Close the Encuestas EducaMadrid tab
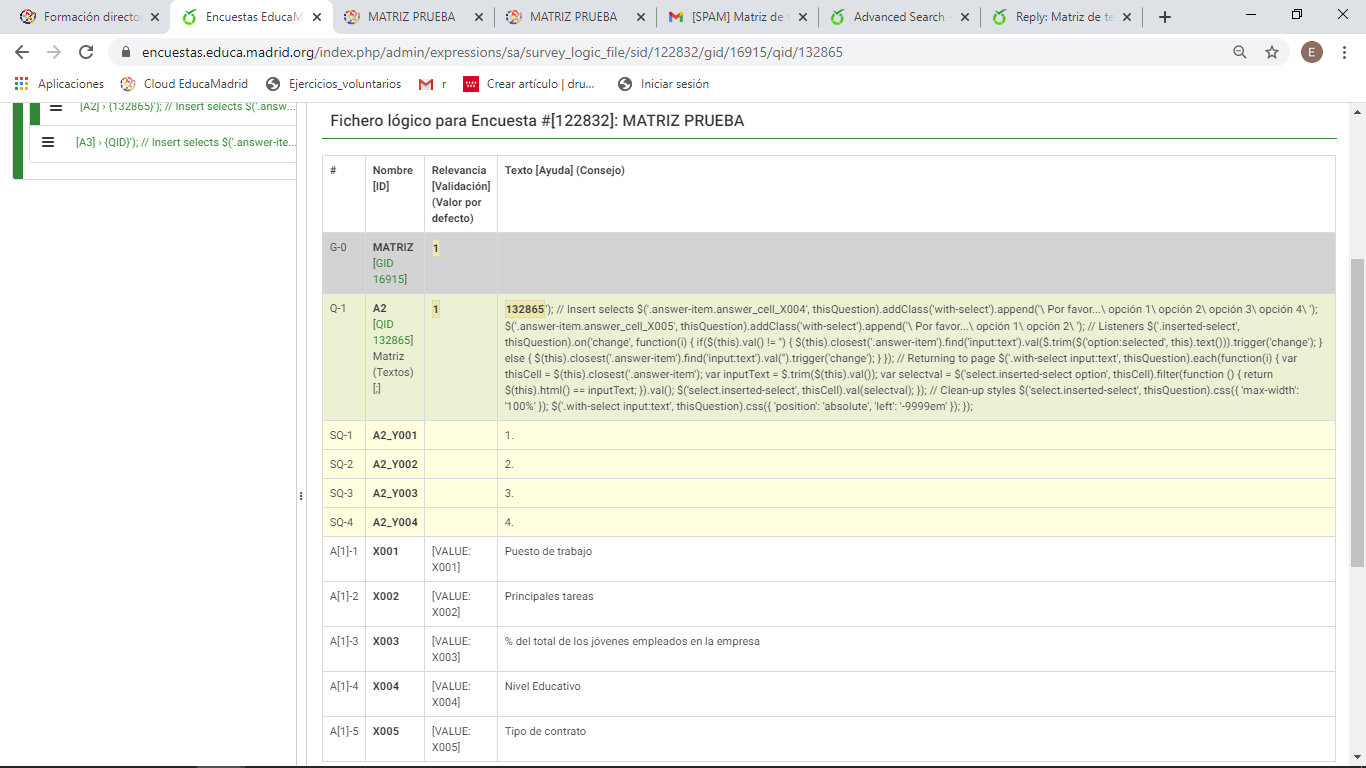Viewport: 1366px width, 768px height. (x=316, y=17)
